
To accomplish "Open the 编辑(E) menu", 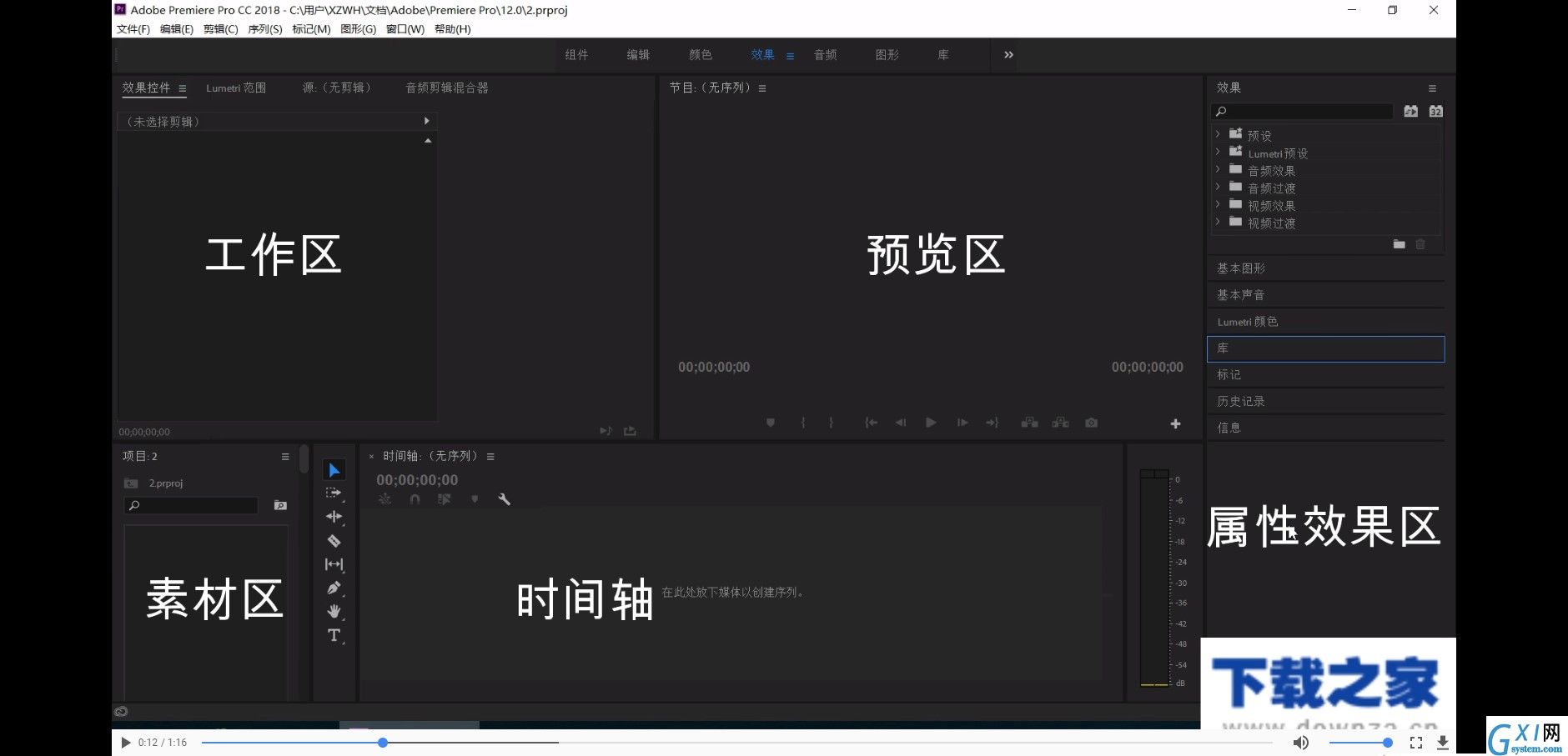I will pos(177,29).
